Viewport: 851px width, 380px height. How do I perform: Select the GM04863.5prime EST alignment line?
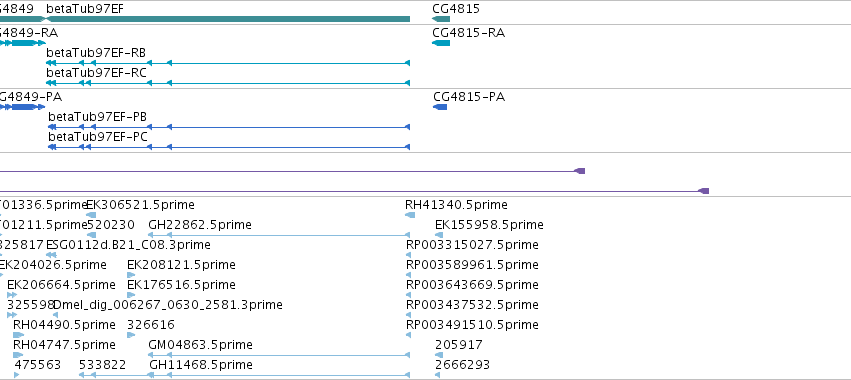click(x=279, y=355)
